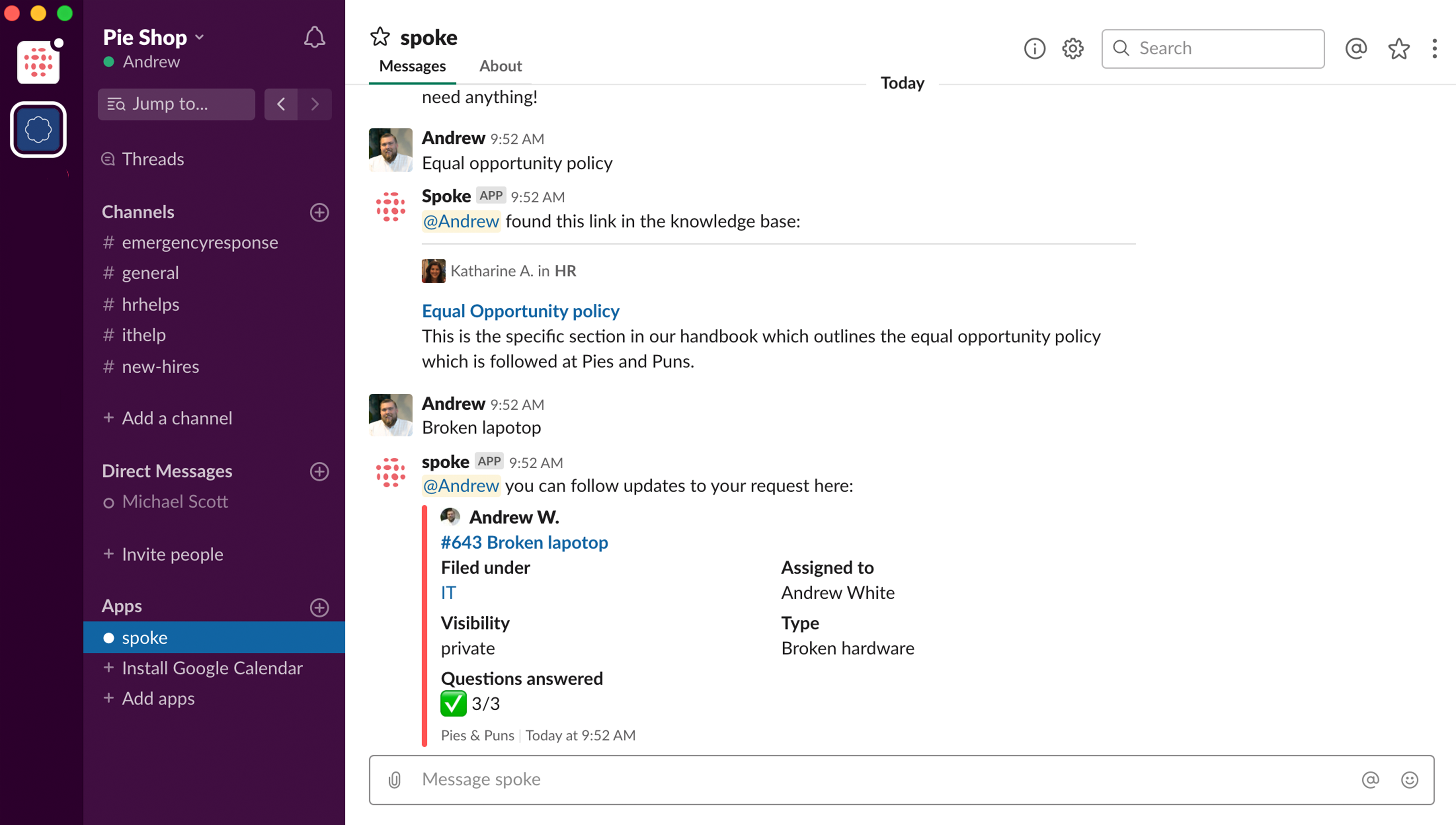Open notifications bell in sidebar
Viewport: 1456px width, 825px height.
[x=314, y=37]
